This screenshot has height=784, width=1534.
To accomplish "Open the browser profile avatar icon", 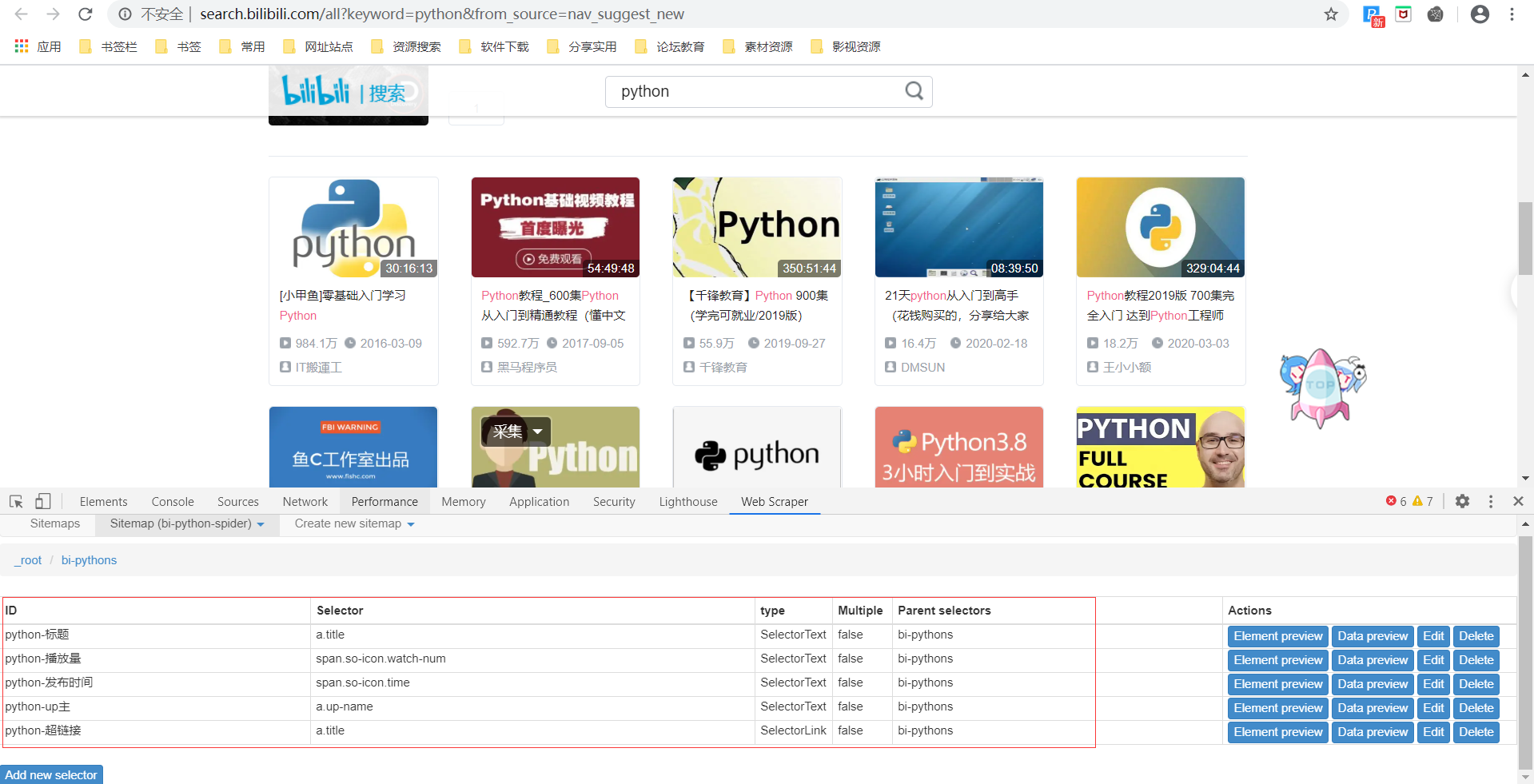I will pyautogui.click(x=1480, y=14).
